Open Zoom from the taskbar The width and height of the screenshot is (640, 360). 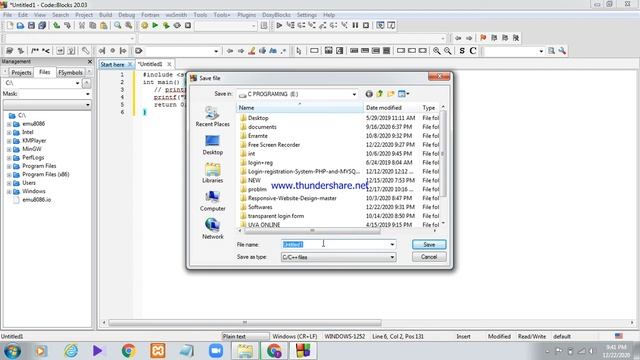coord(216,351)
